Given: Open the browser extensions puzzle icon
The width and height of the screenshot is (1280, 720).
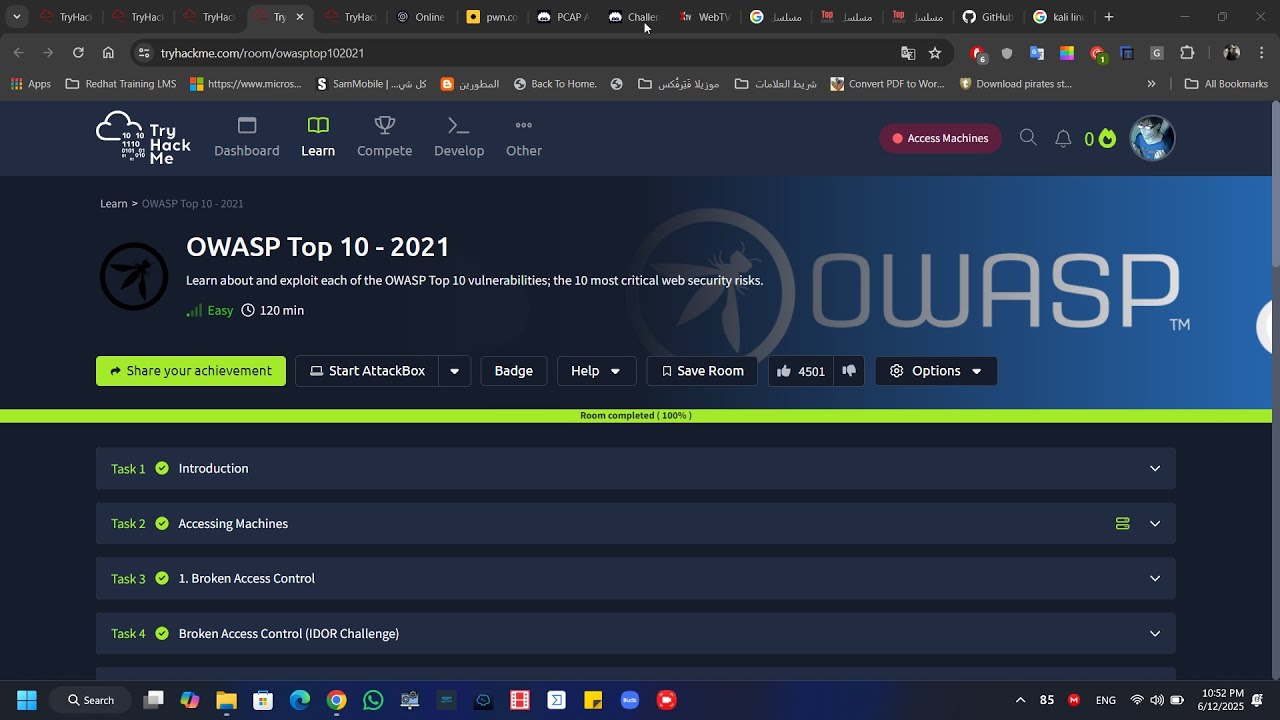Looking at the screenshot, I should click(x=1187, y=53).
